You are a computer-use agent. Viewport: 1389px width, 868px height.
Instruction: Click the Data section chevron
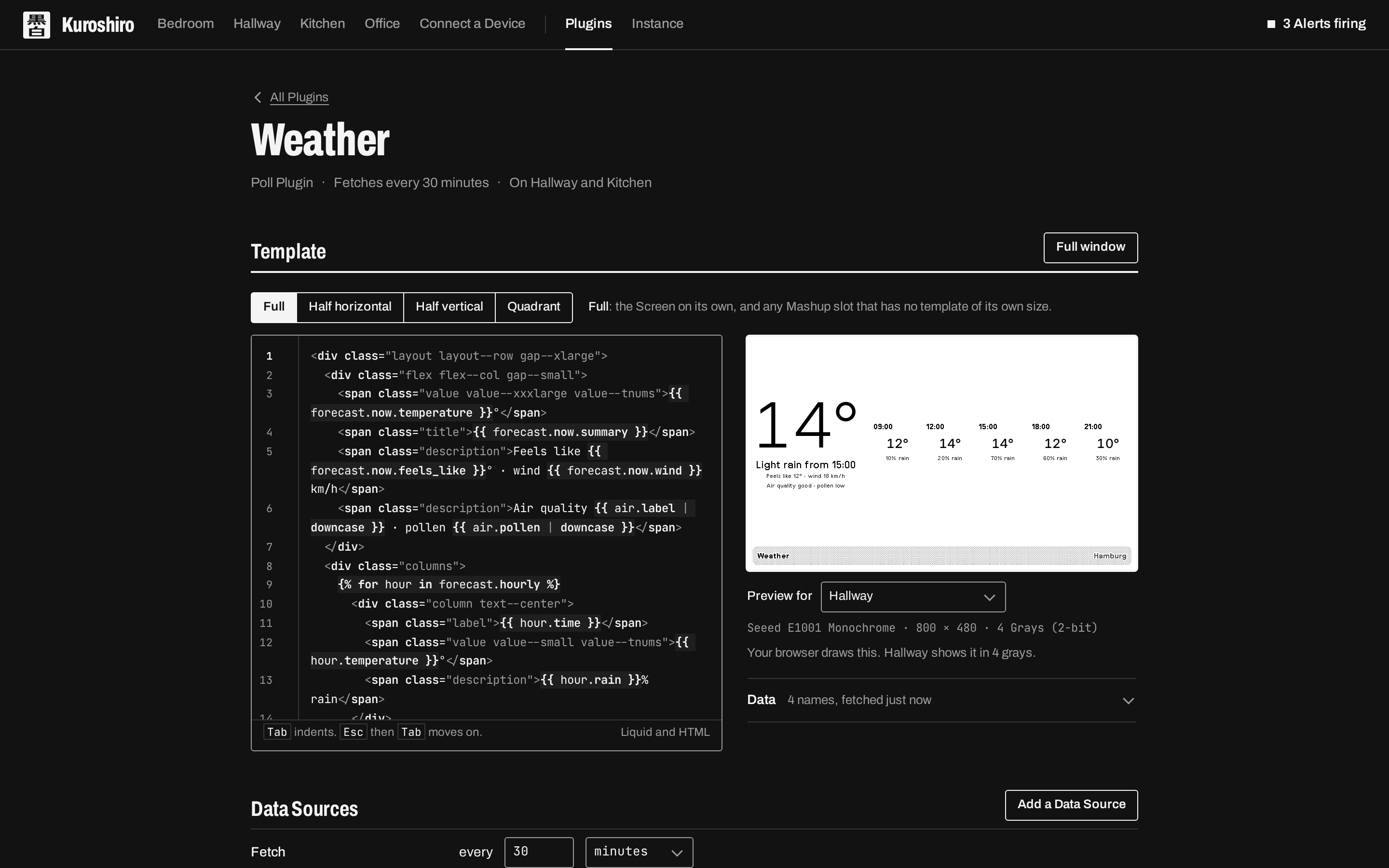click(x=1128, y=700)
